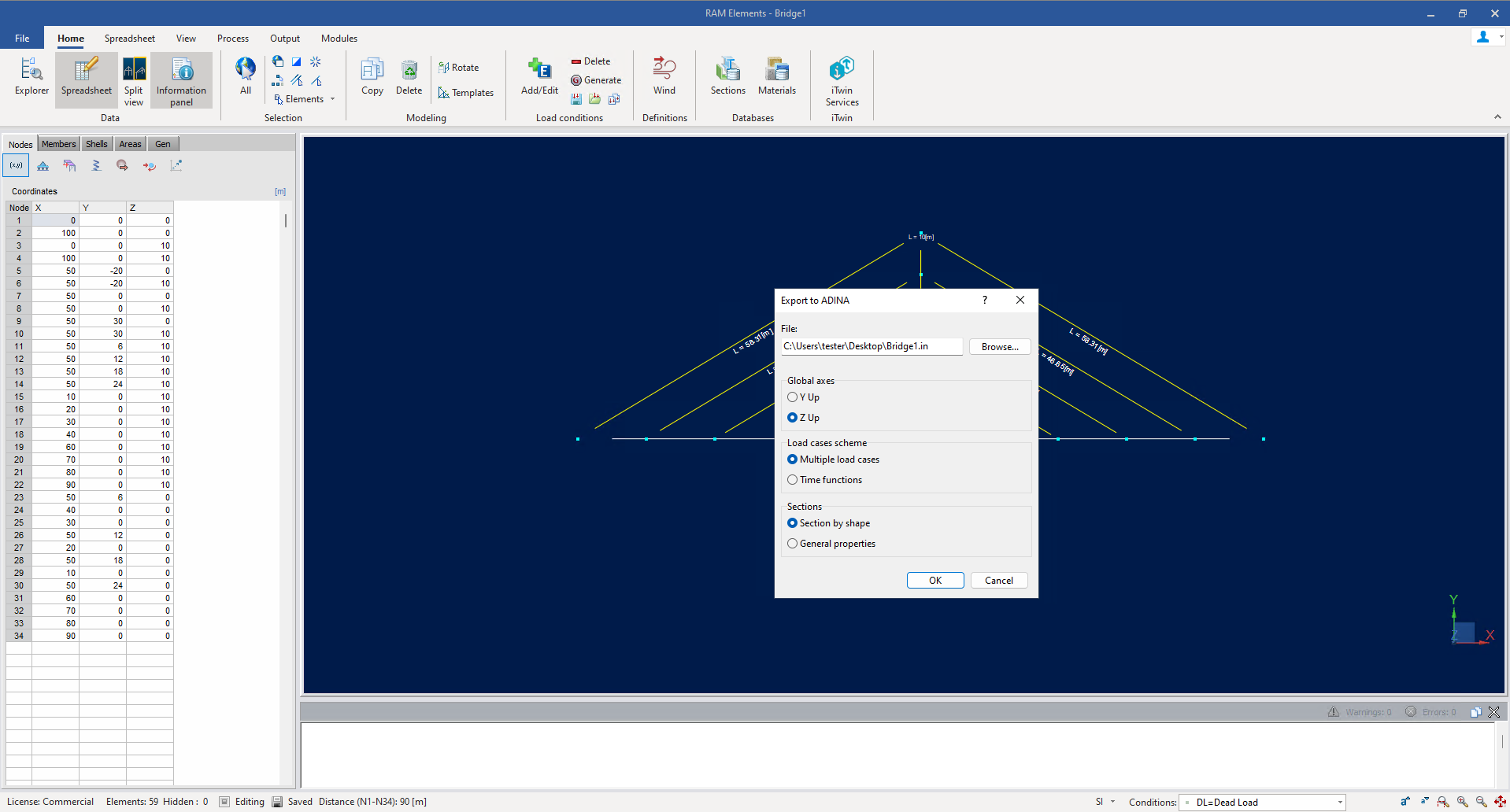Open Wind definitions

coord(664,76)
